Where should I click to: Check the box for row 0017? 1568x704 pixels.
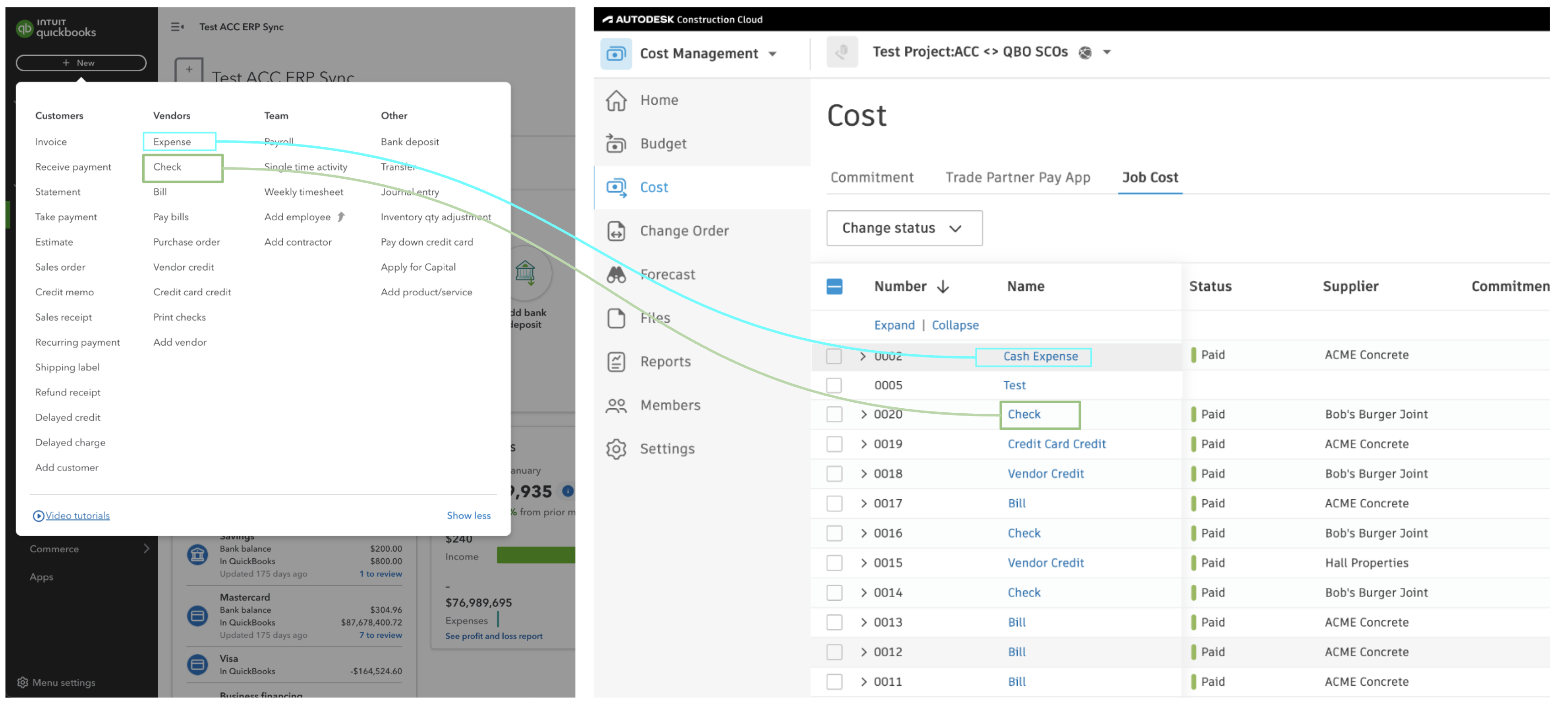pyautogui.click(x=834, y=504)
